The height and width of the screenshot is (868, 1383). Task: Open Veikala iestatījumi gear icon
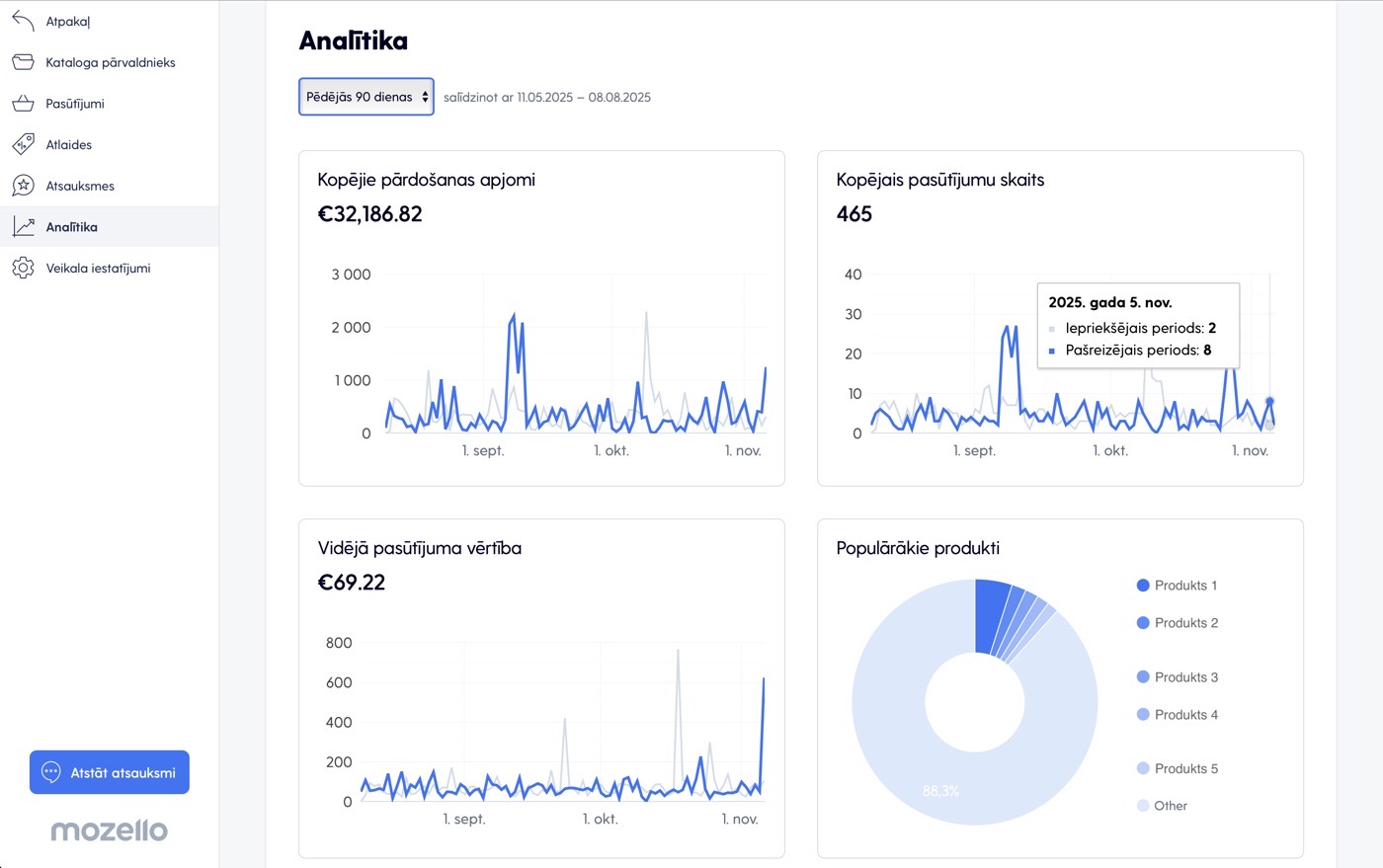tap(23, 269)
